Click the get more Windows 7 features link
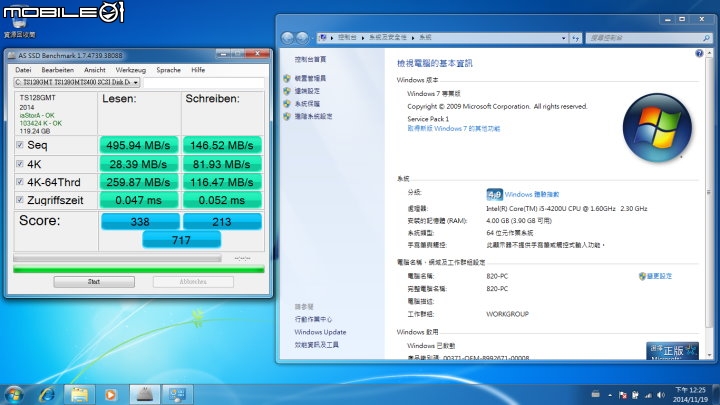This screenshot has width=720, height=405. [454, 129]
